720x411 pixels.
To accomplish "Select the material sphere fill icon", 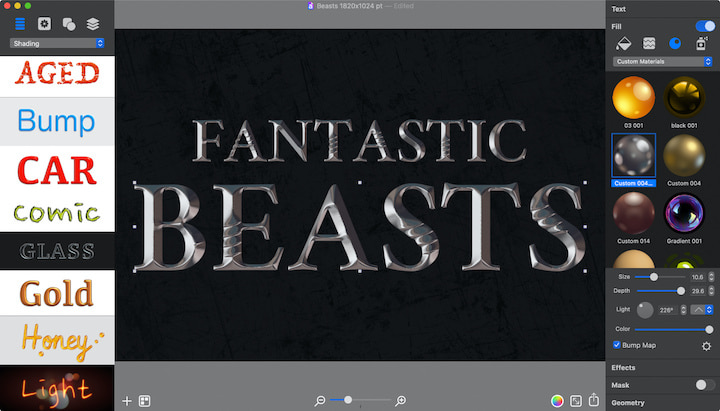I will [675, 43].
